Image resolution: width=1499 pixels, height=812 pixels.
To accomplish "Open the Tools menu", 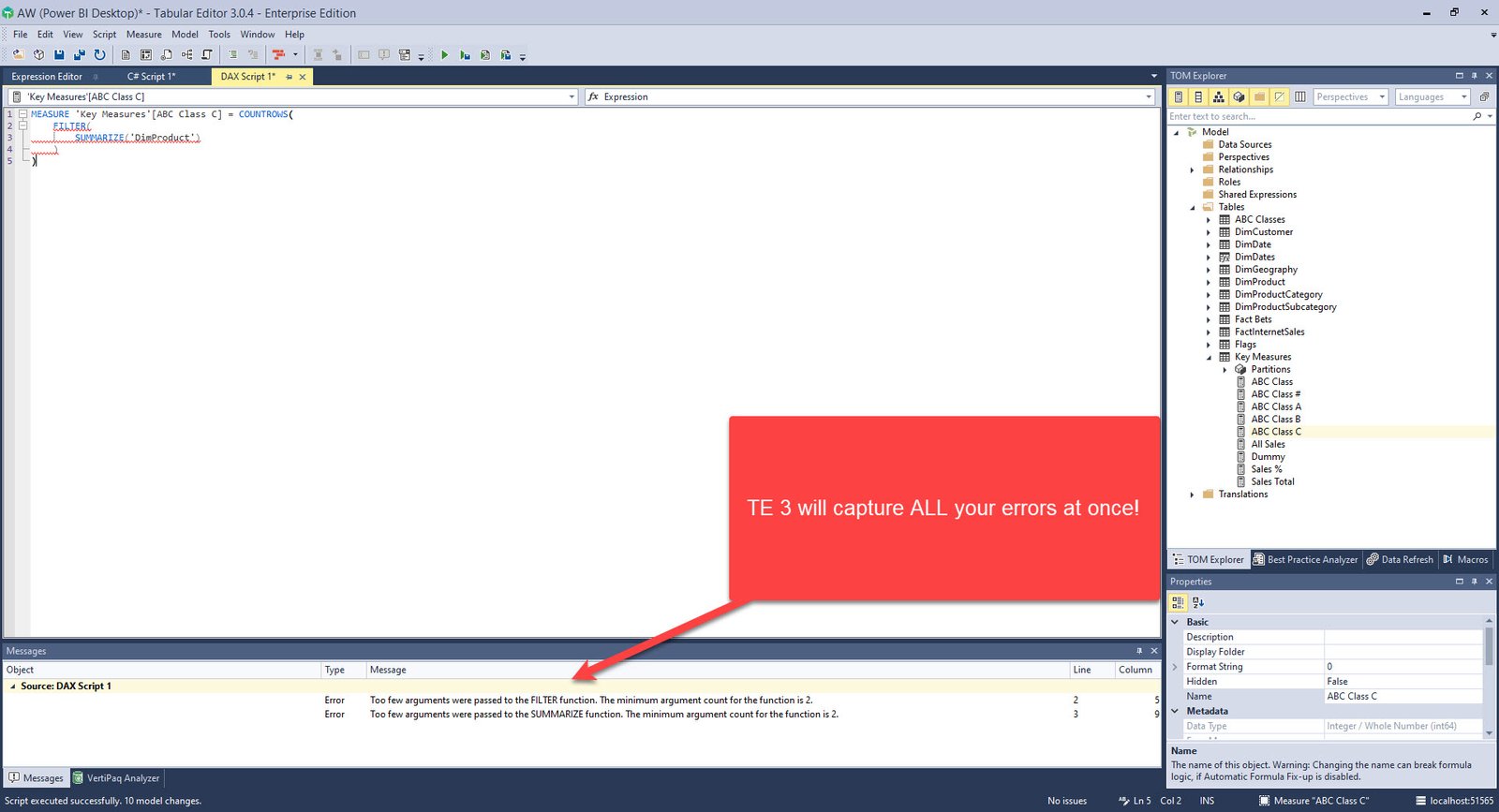I will pos(219,34).
